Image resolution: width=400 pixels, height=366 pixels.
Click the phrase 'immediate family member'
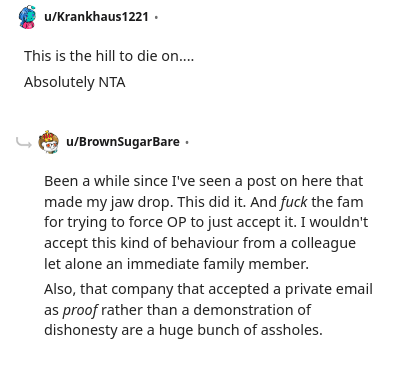(218, 264)
